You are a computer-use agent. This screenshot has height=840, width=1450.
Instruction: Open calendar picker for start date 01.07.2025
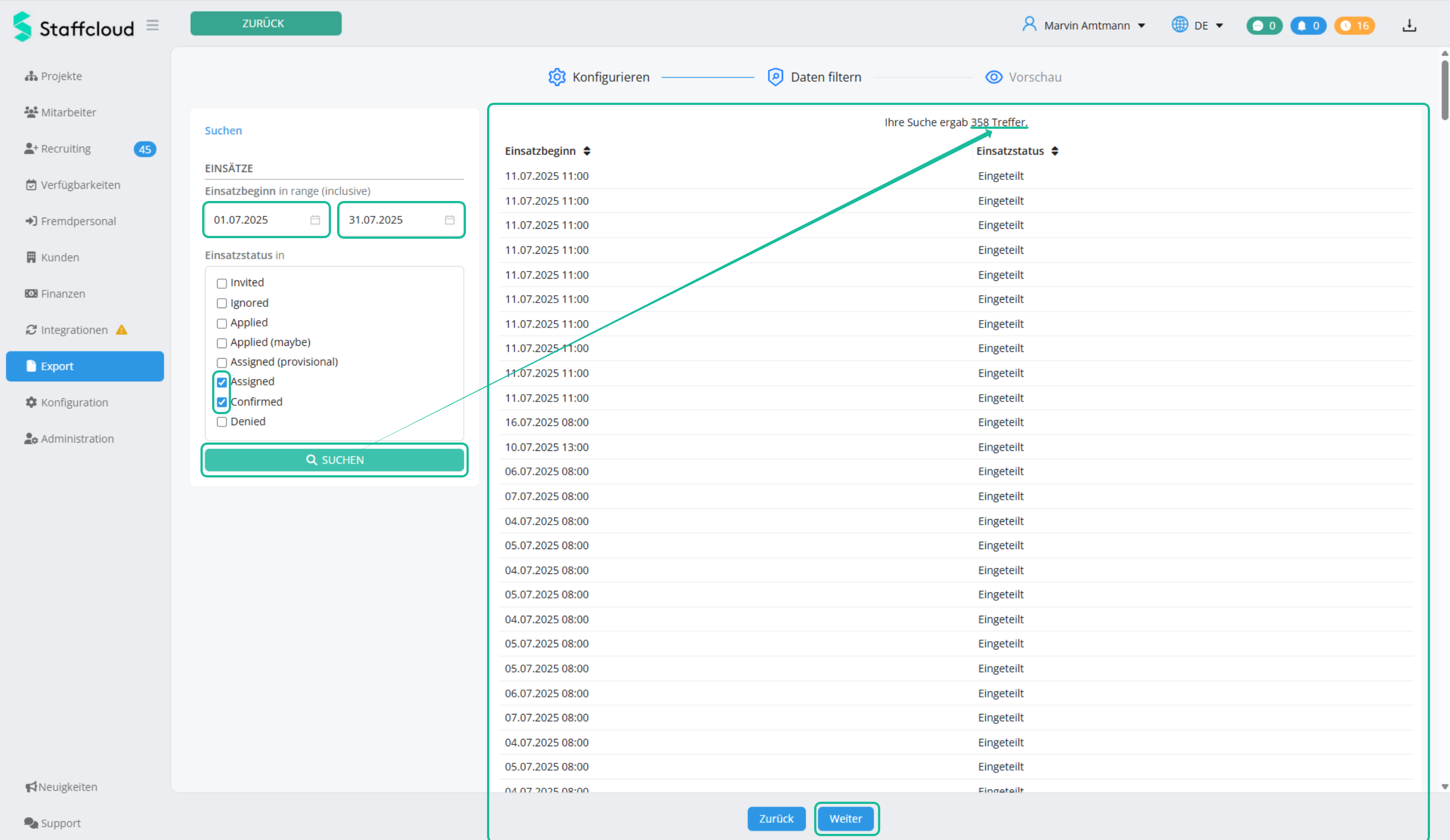click(x=315, y=220)
